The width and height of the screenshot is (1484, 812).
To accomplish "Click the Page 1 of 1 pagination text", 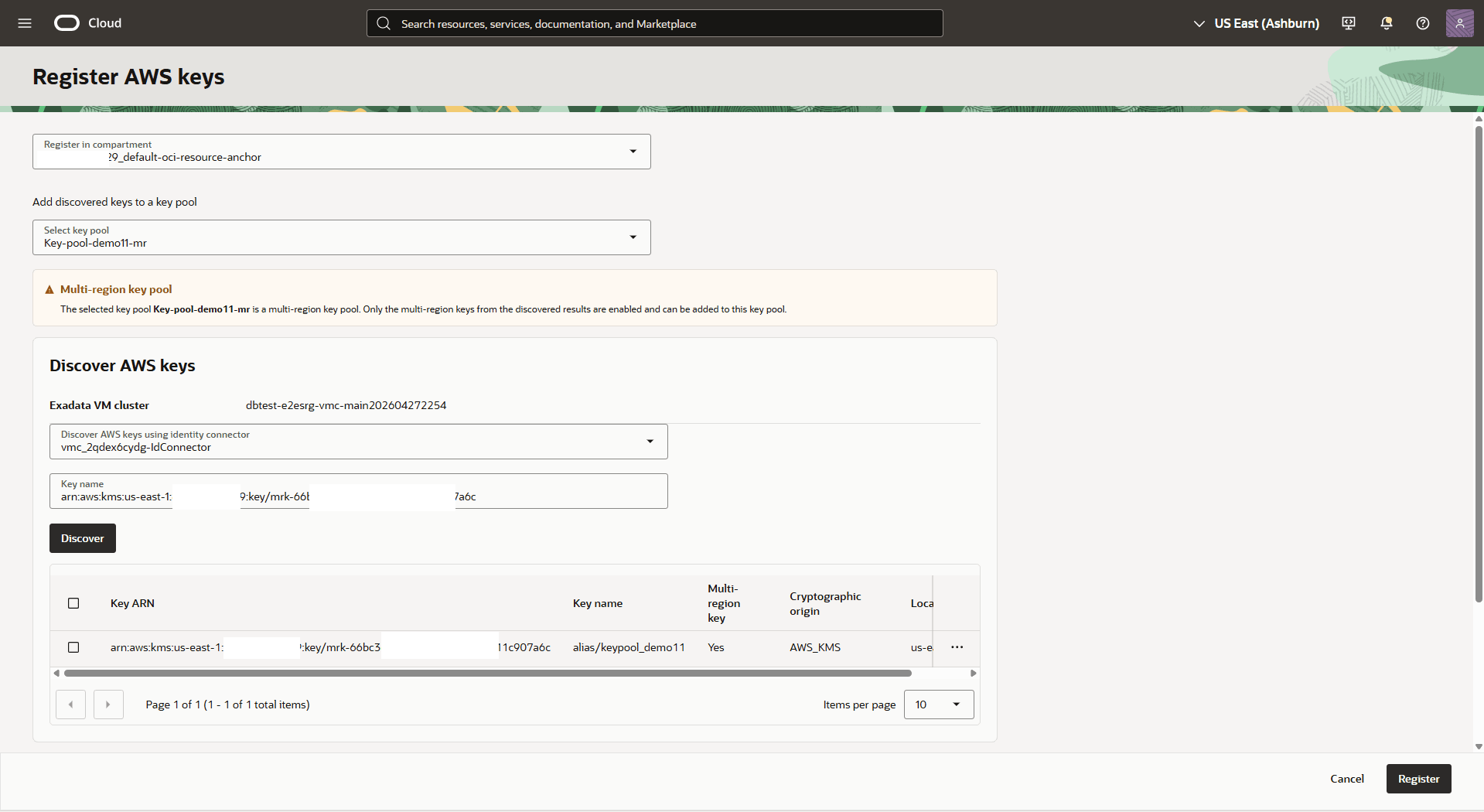I will click(x=227, y=705).
